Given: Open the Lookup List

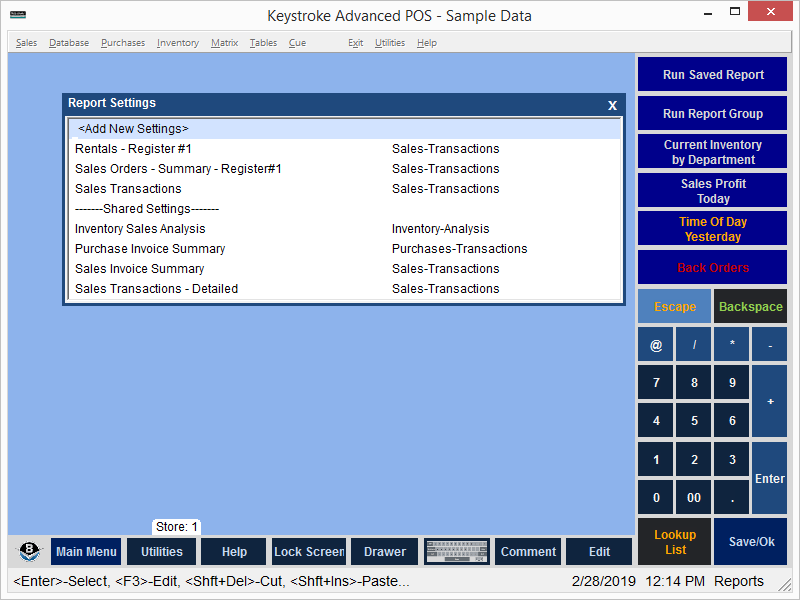Looking at the screenshot, I should tap(675, 542).
